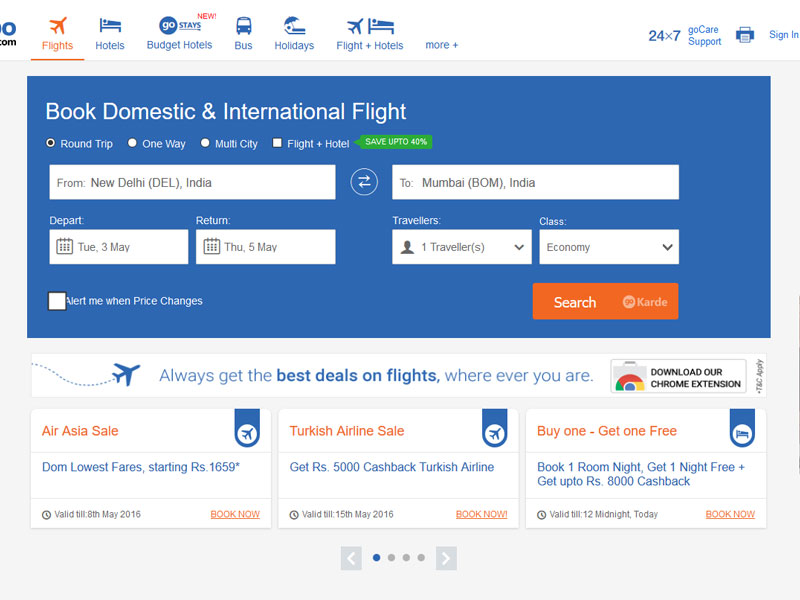Click the printer icon in header
The height and width of the screenshot is (600, 800).
745,35
